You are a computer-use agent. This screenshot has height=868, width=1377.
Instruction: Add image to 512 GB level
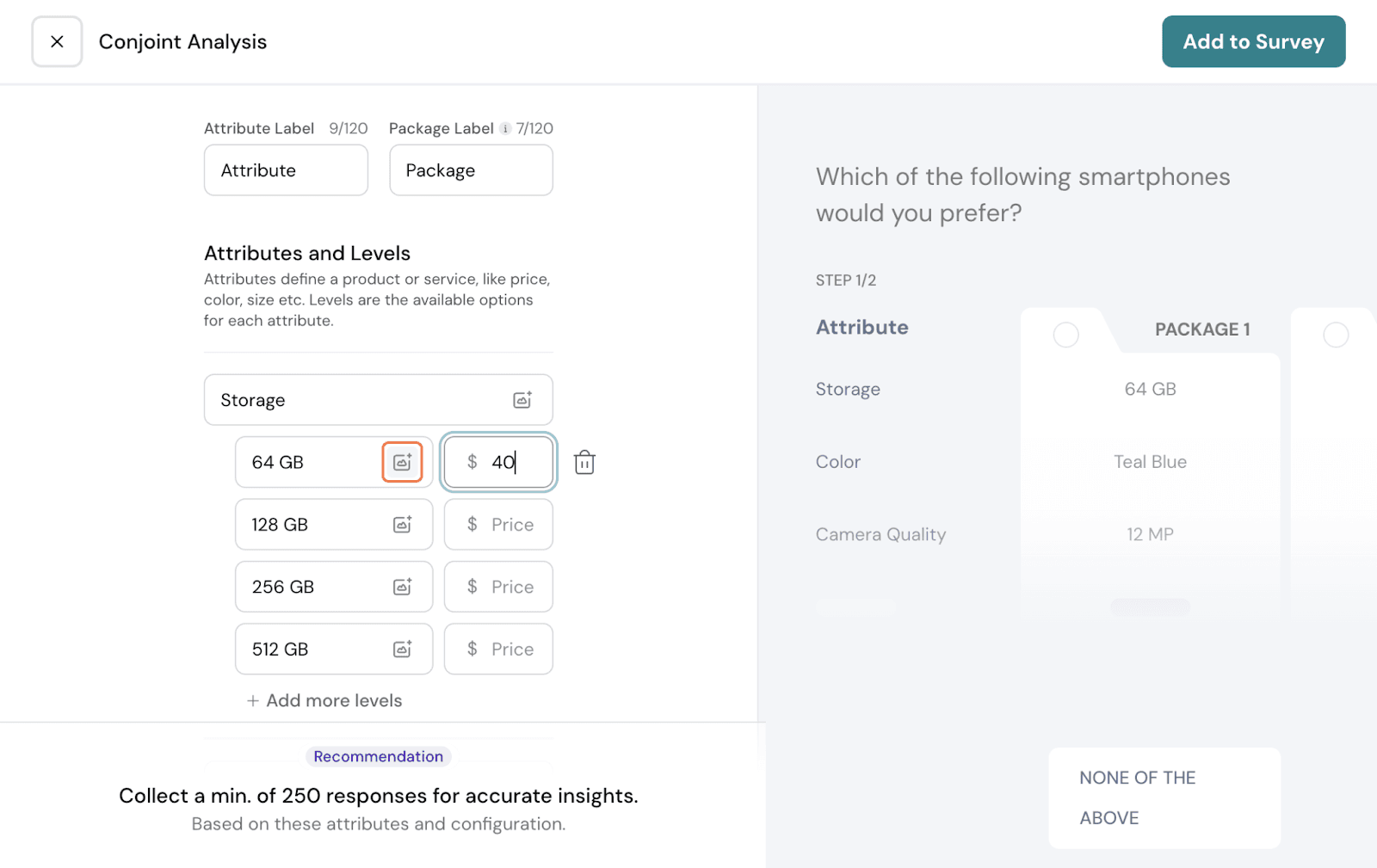tap(402, 649)
